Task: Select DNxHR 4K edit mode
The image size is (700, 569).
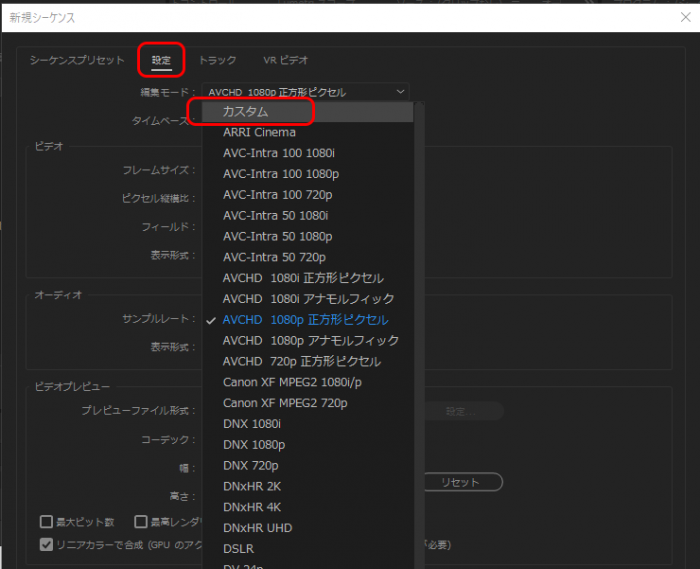Action: click(307, 507)
